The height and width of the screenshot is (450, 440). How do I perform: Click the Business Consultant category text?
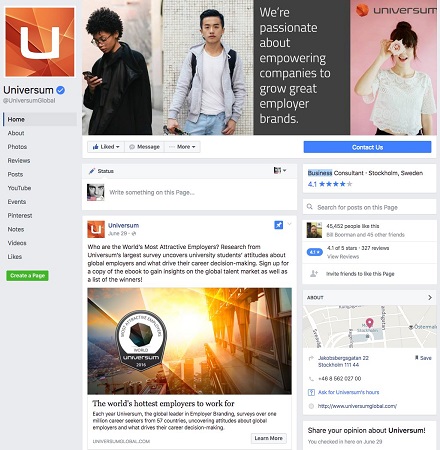(x=335, y=173)
